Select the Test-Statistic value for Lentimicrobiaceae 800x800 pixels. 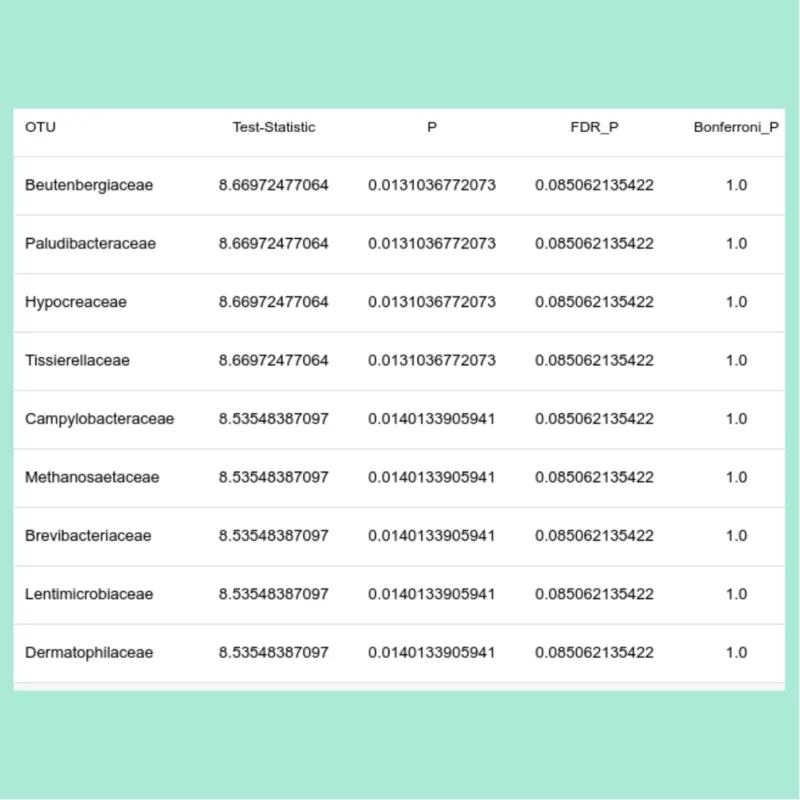(273, 594)
